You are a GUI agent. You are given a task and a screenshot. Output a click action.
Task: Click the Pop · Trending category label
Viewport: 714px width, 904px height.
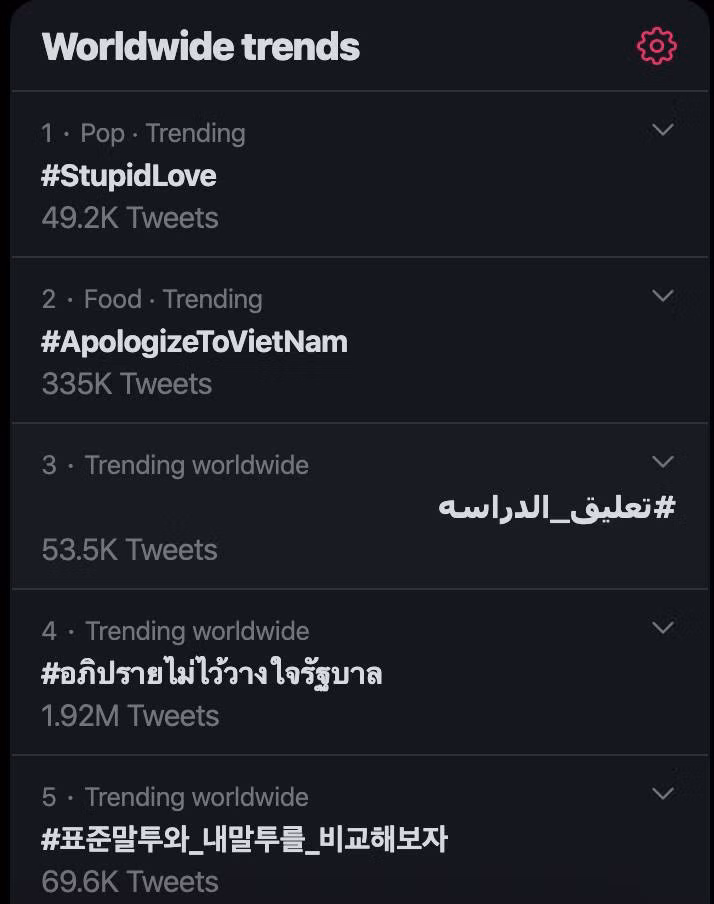point(147,133)
